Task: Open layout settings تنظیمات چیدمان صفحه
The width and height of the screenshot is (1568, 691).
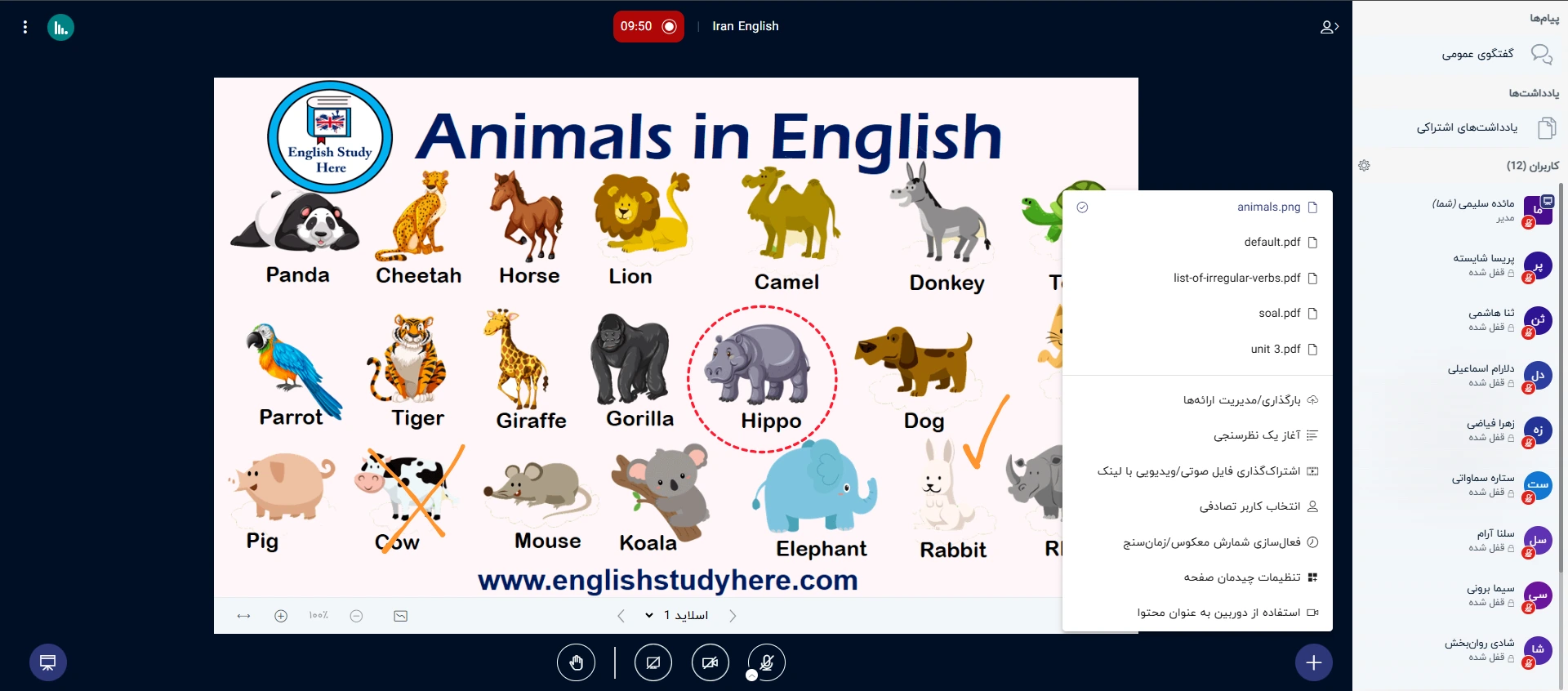Action: [1197, 577]
